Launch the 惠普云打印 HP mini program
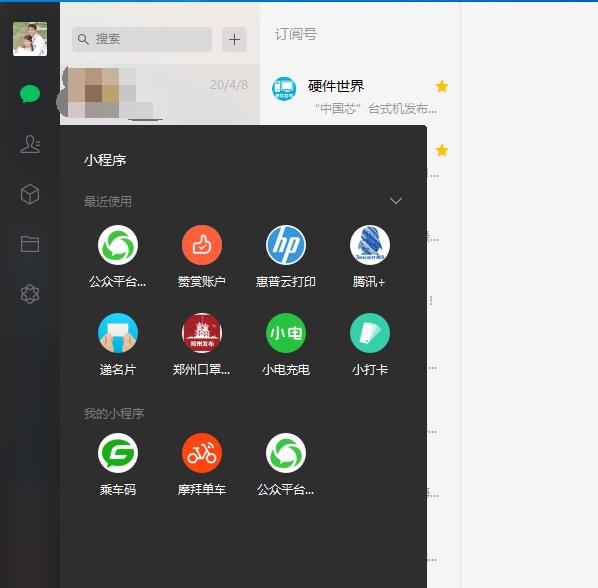The width and height of the screenshot is (598, 588). (286, 257)
